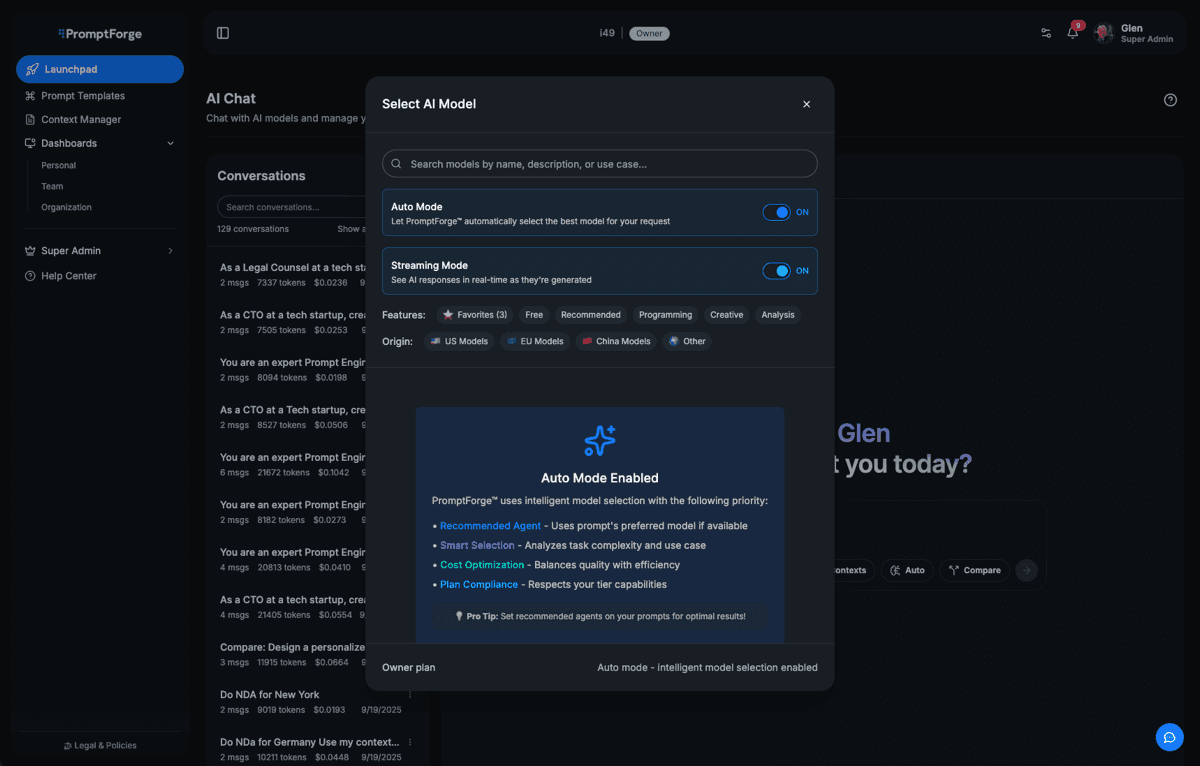Viewport: 1200px width, 766px height.
Task: Open the floating chat bubble icon
Action: (1170, 737)
